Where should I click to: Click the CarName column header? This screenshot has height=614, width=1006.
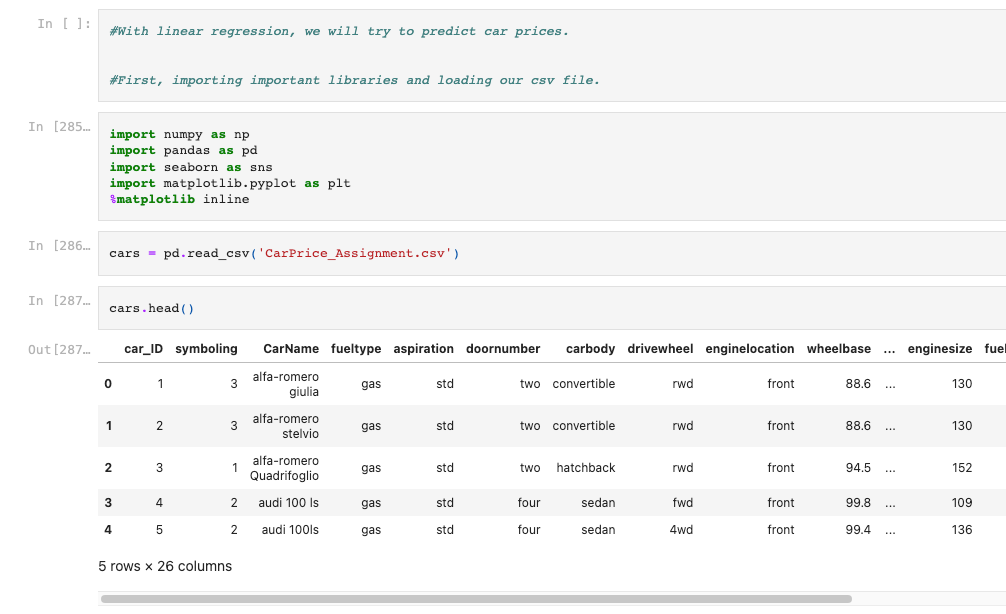[290, 349]
